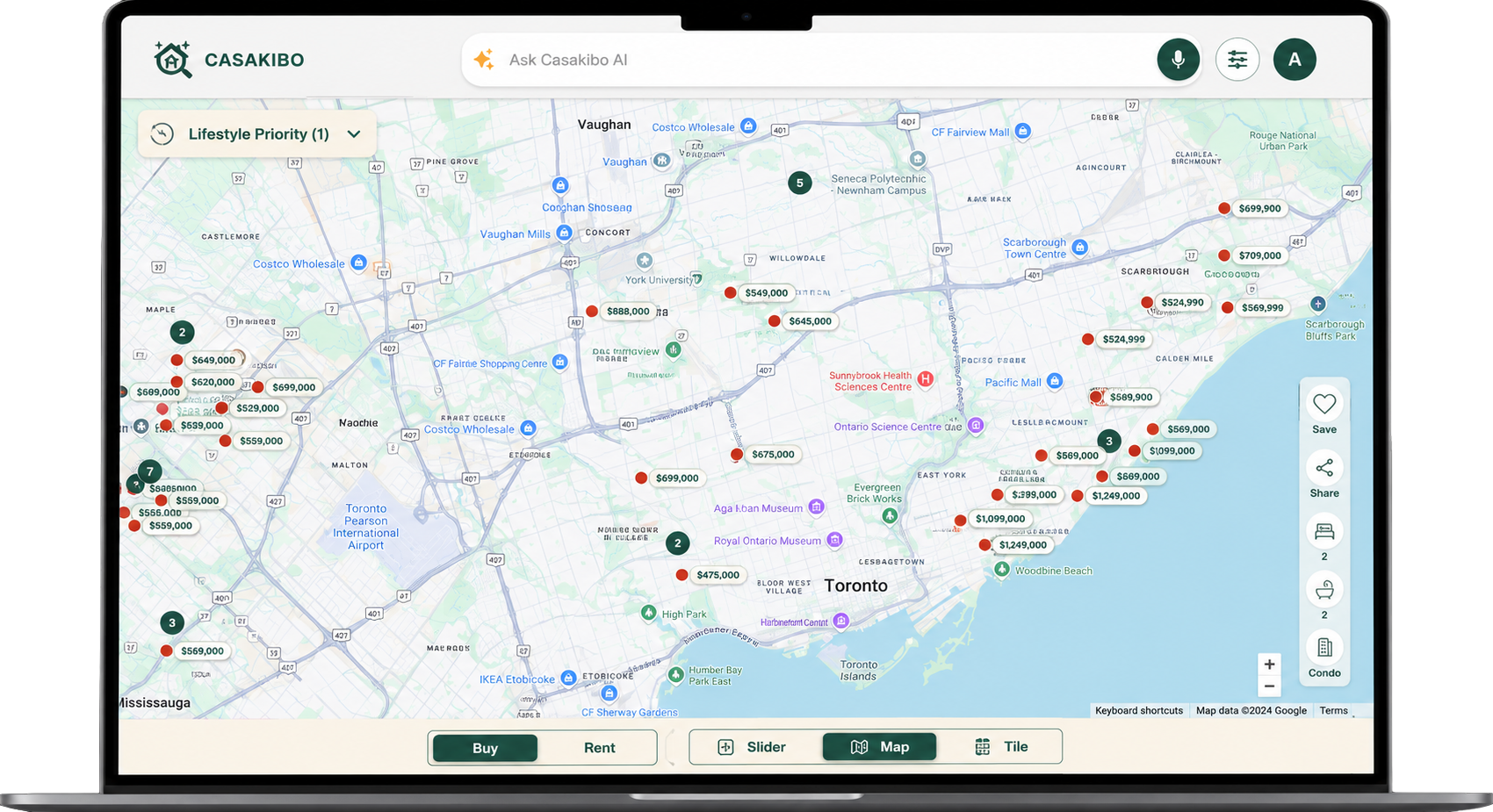Viewport: 1493px width, 812px height.
Task: Select the $524,999 listing marker
Action: coord(1117,340)
